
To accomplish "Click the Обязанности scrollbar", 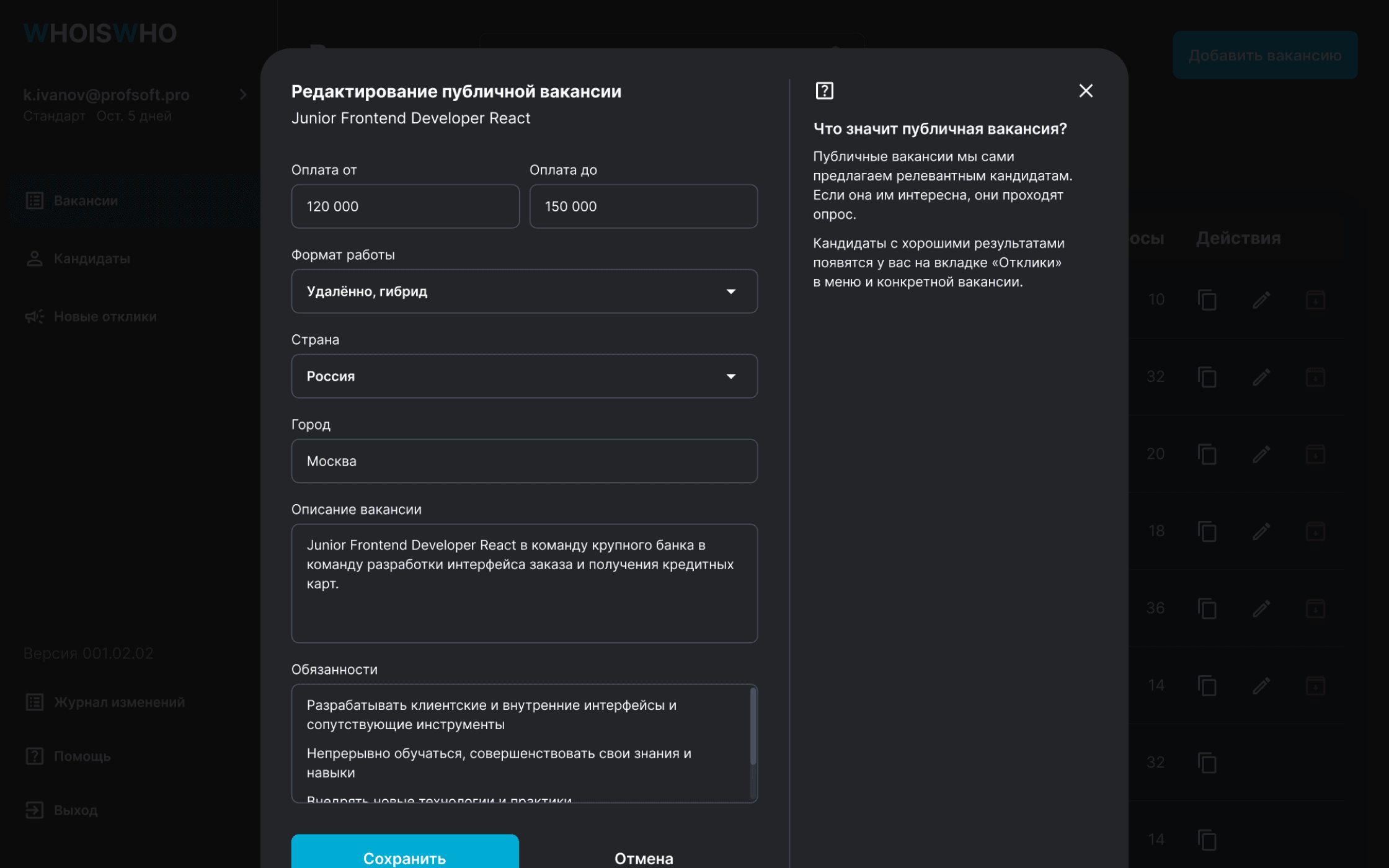I will (753, 727).
